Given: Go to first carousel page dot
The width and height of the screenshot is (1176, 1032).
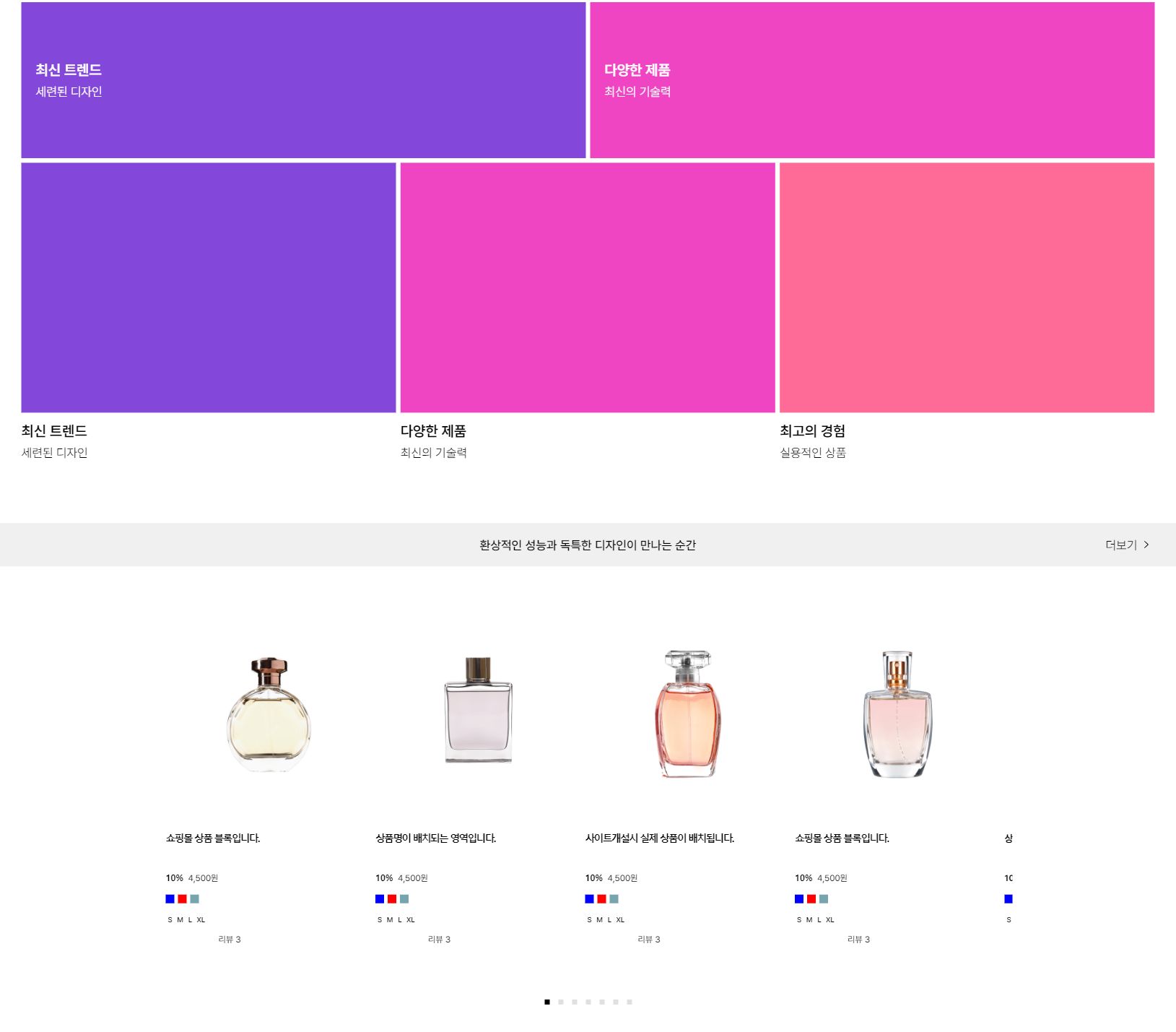Looking at the screenshot, I should (x=547, y=1002).
